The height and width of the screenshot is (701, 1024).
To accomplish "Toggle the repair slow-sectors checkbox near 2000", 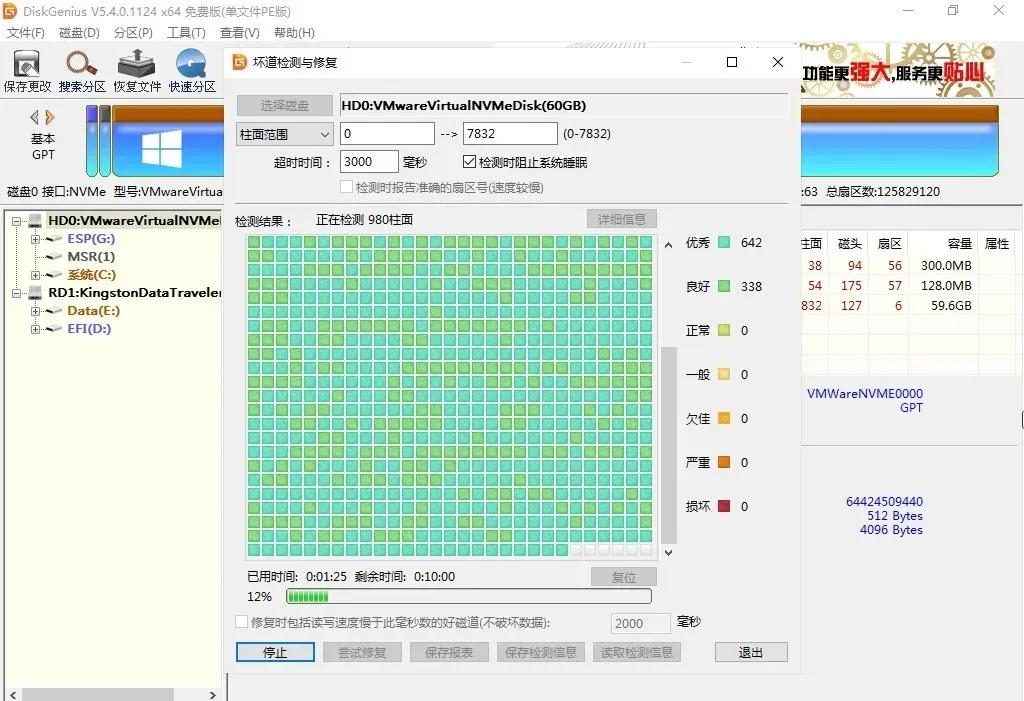I will [241, 622].
